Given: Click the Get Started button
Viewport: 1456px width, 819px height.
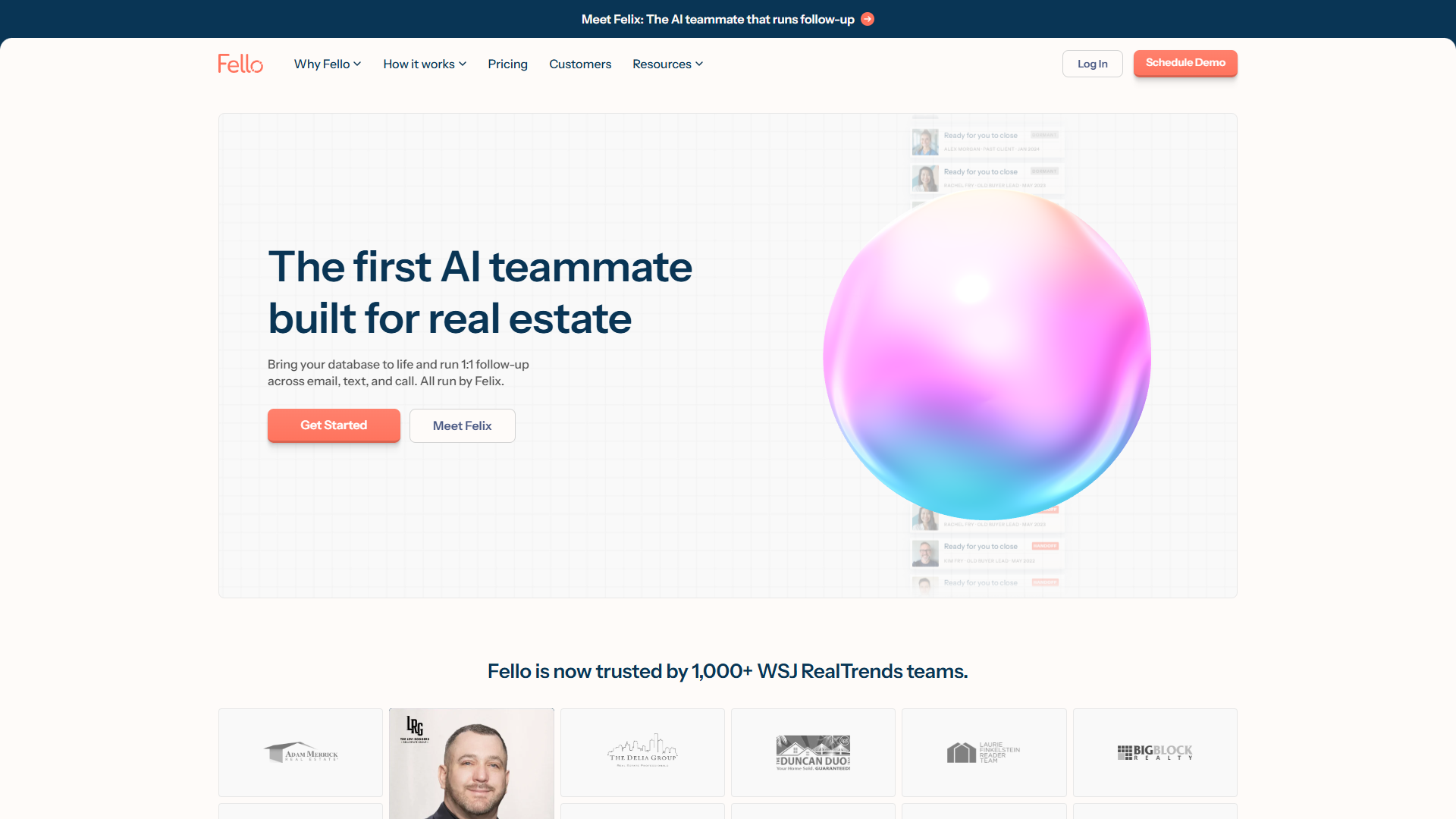Looking at the screenshot, I should 334,425.
